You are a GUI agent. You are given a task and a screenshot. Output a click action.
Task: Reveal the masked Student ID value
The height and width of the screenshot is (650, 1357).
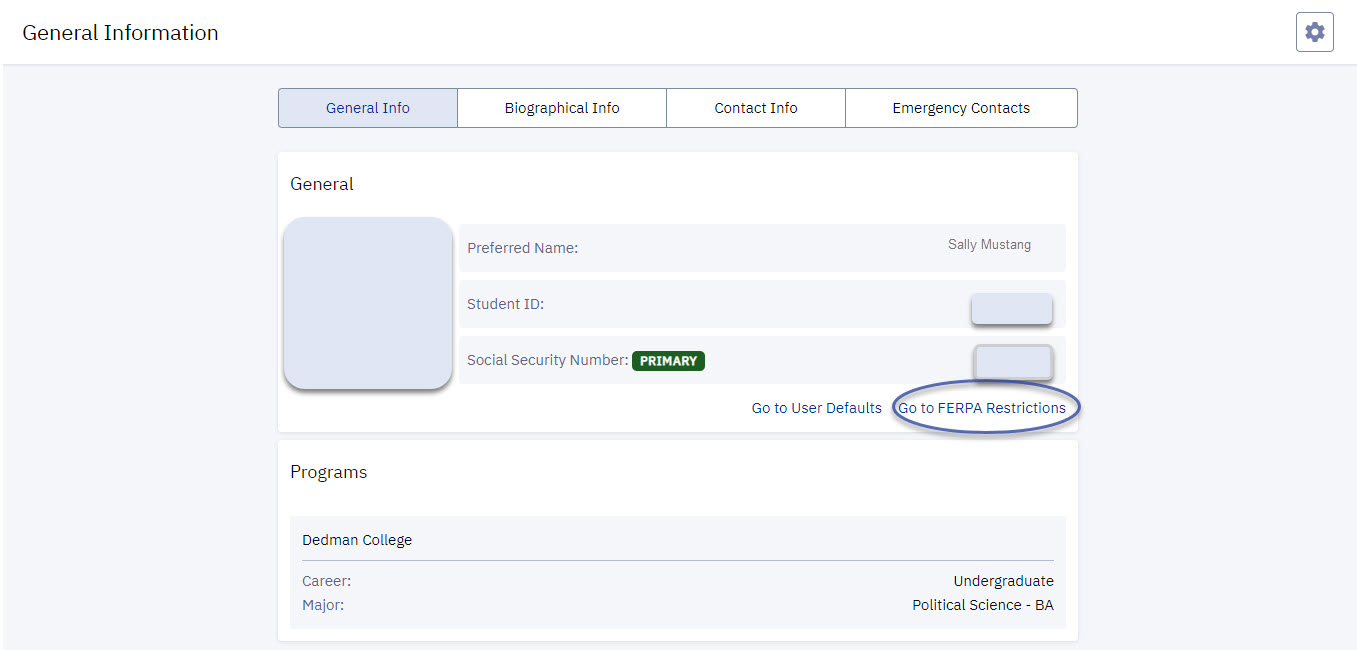tap(1011, 309)
